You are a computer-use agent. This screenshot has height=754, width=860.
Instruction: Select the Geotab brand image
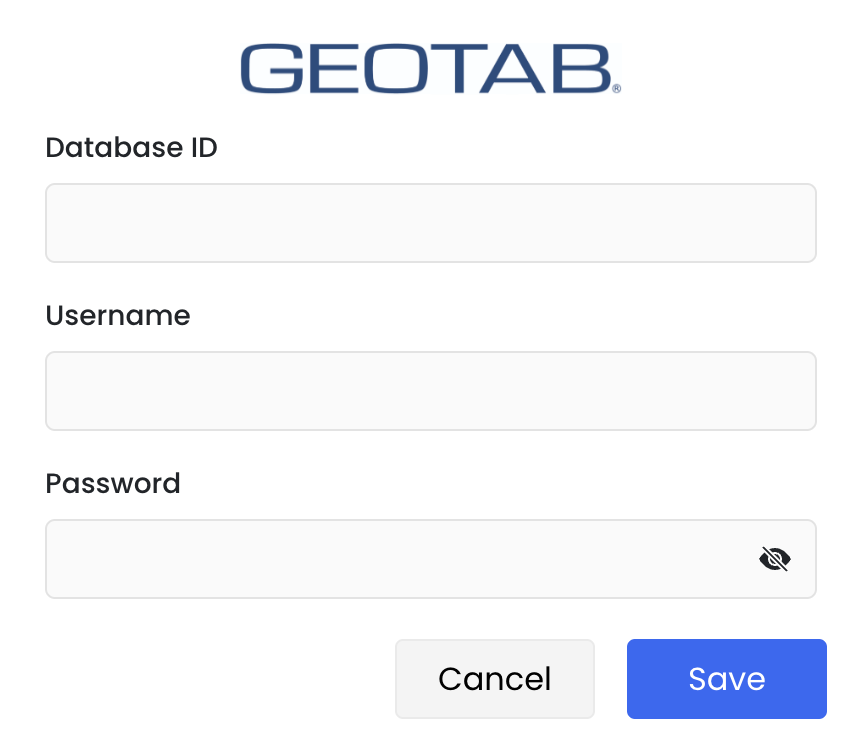click(x=430, y=68)
